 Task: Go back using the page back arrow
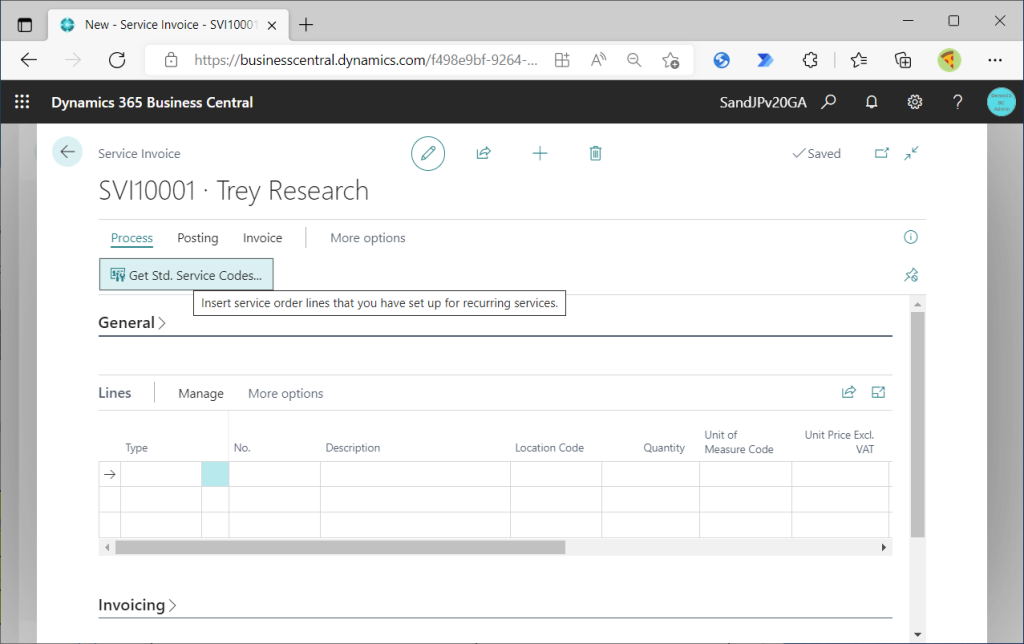click(67, 152)
